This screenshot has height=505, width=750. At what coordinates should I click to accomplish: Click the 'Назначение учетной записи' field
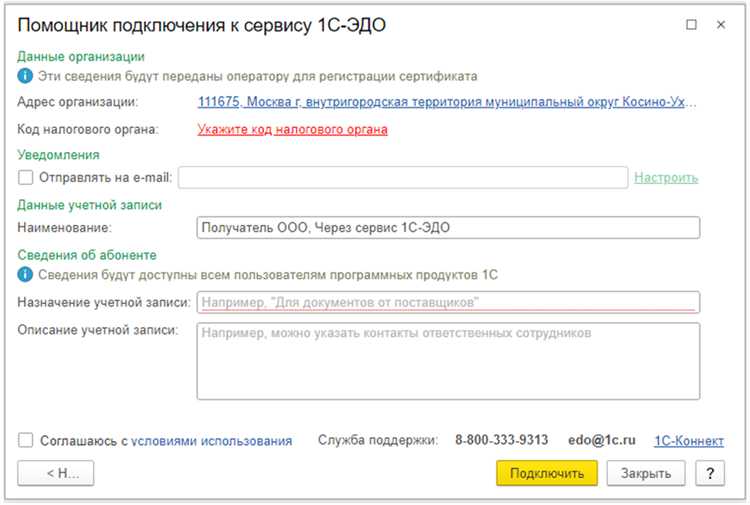(448, 302)
